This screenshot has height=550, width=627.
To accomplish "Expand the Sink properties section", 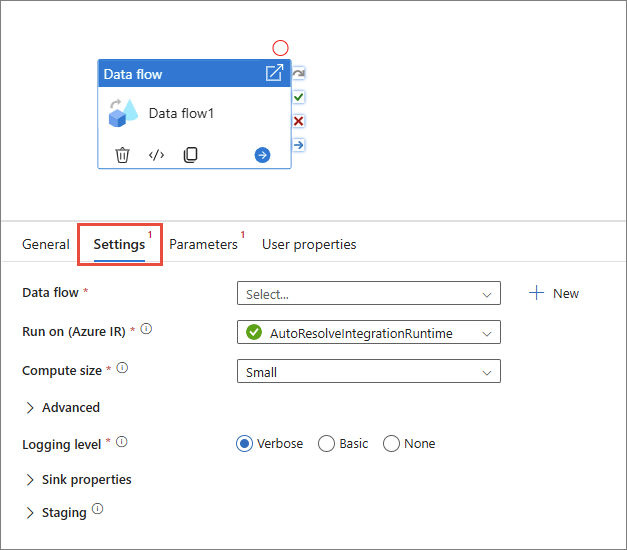I will click(x=79, y=480).
